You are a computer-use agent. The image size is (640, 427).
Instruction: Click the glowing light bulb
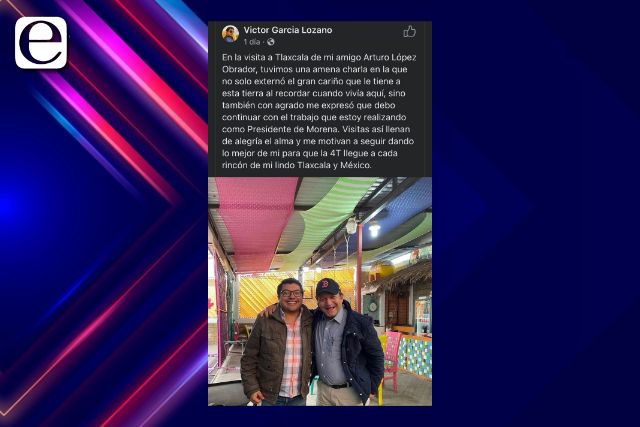374,230
